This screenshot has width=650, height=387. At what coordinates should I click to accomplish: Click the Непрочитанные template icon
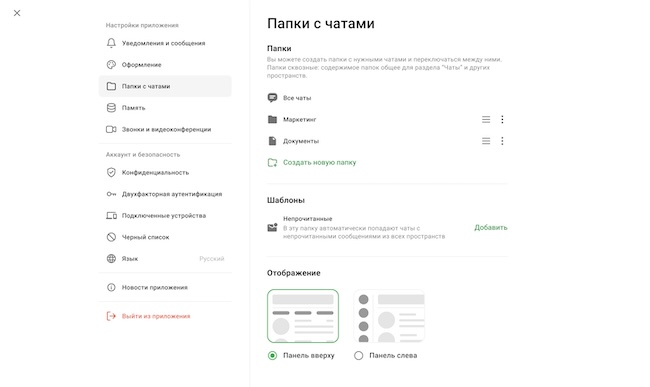pos(272,227)
